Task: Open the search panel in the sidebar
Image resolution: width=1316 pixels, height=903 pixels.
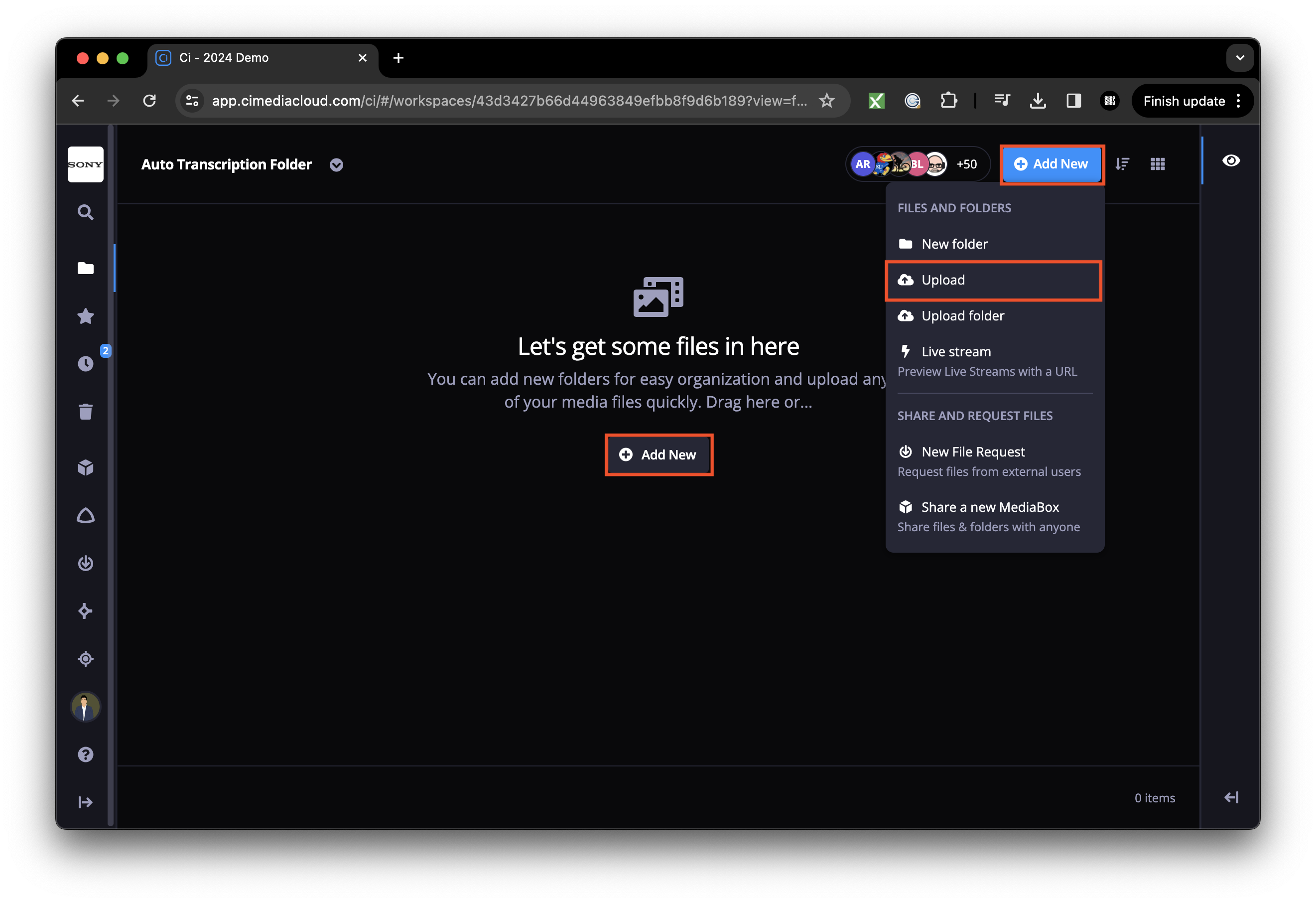Action: click(86, 212)
